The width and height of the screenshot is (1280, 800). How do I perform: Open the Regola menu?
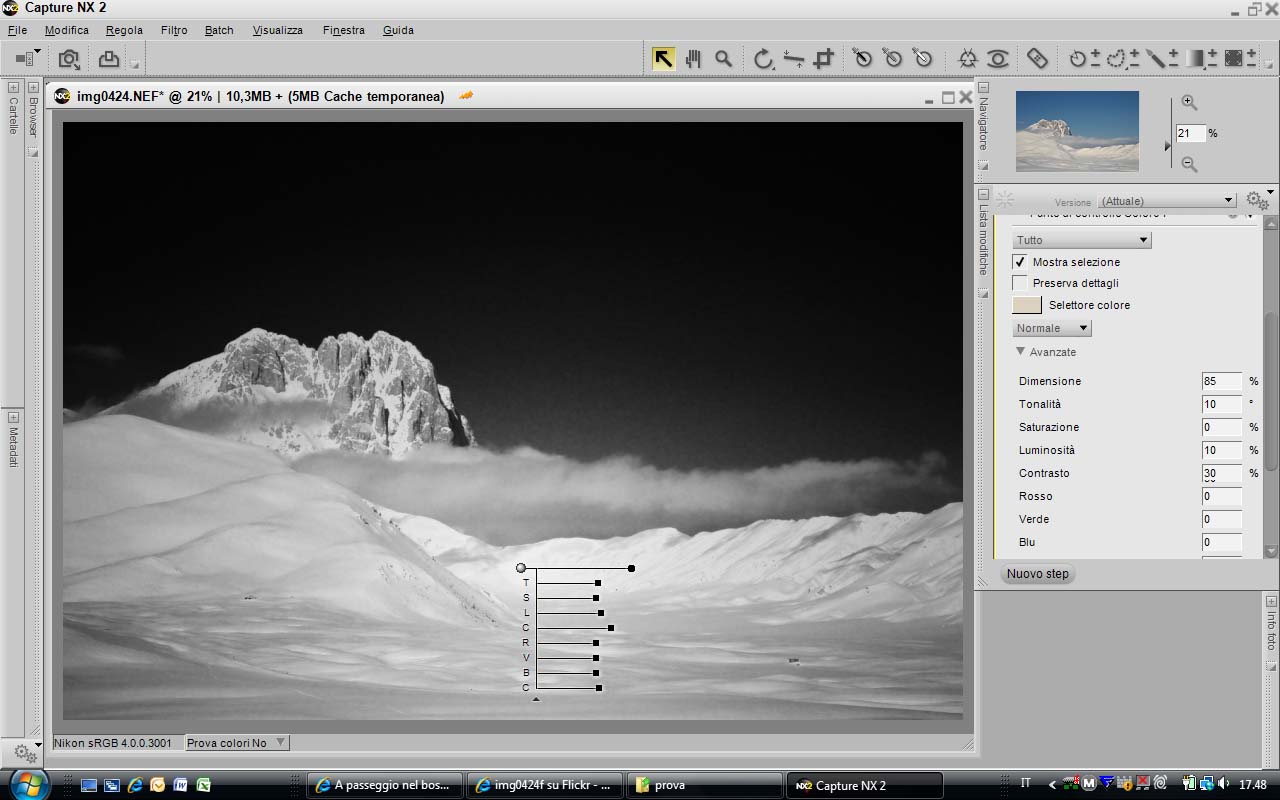tap(124, 30)
